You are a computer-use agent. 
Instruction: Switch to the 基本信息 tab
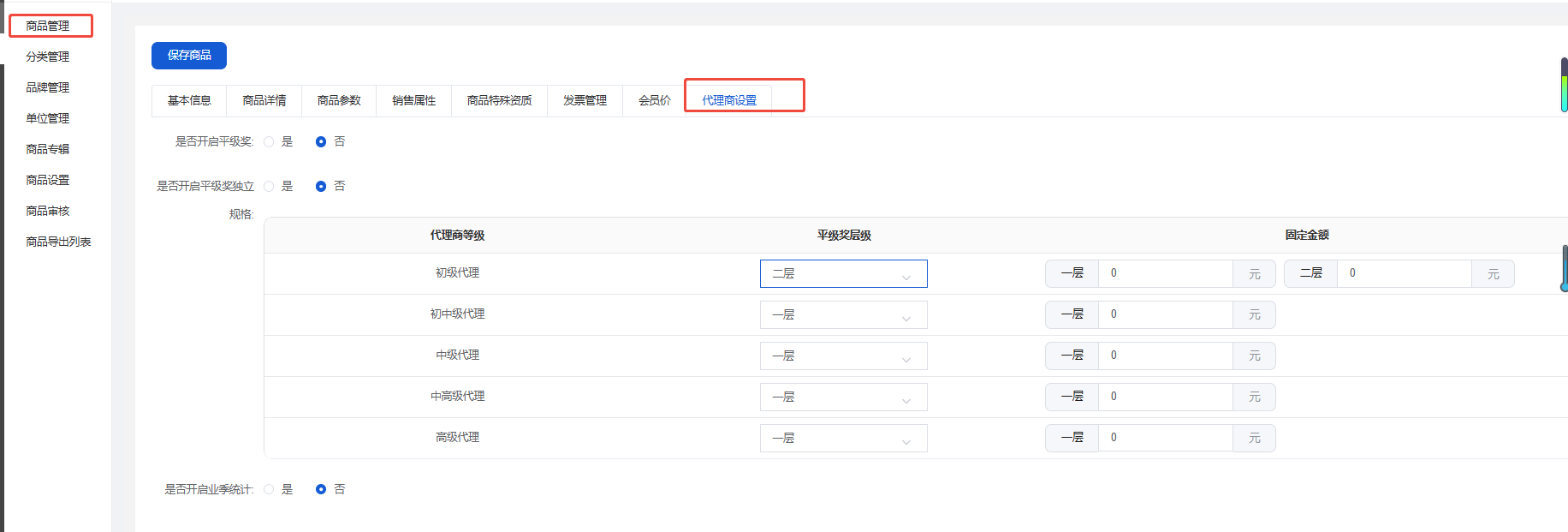pyautogui.click(x=189, y=101)
